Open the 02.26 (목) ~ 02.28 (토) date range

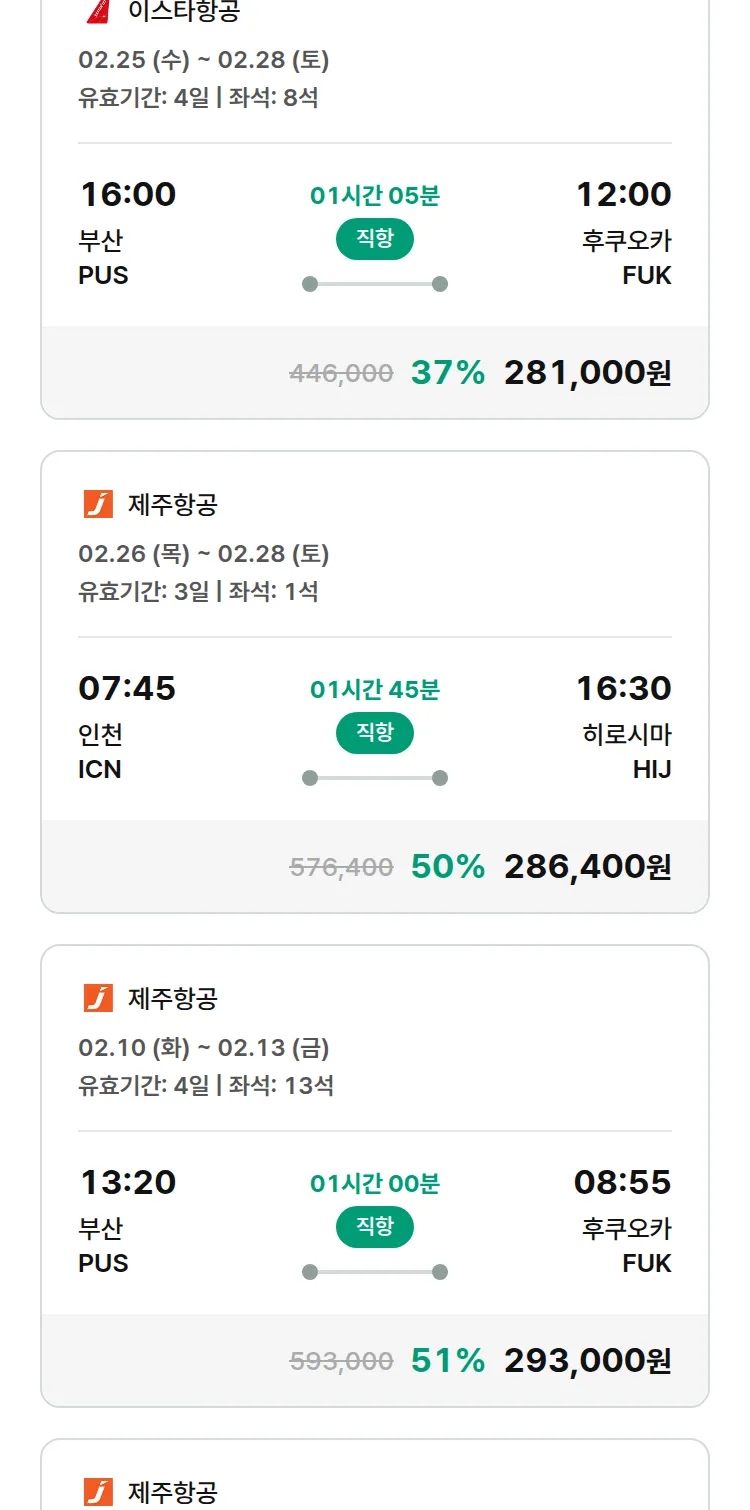click(203, 554)
